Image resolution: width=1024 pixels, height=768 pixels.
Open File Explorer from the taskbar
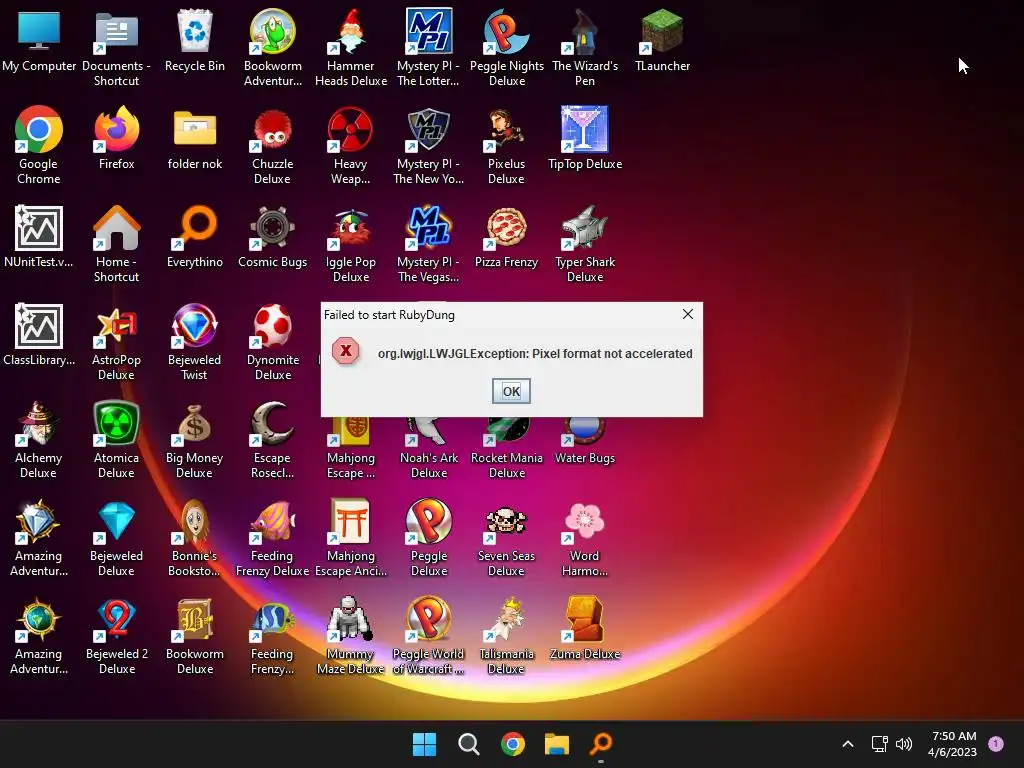(557, 744)
